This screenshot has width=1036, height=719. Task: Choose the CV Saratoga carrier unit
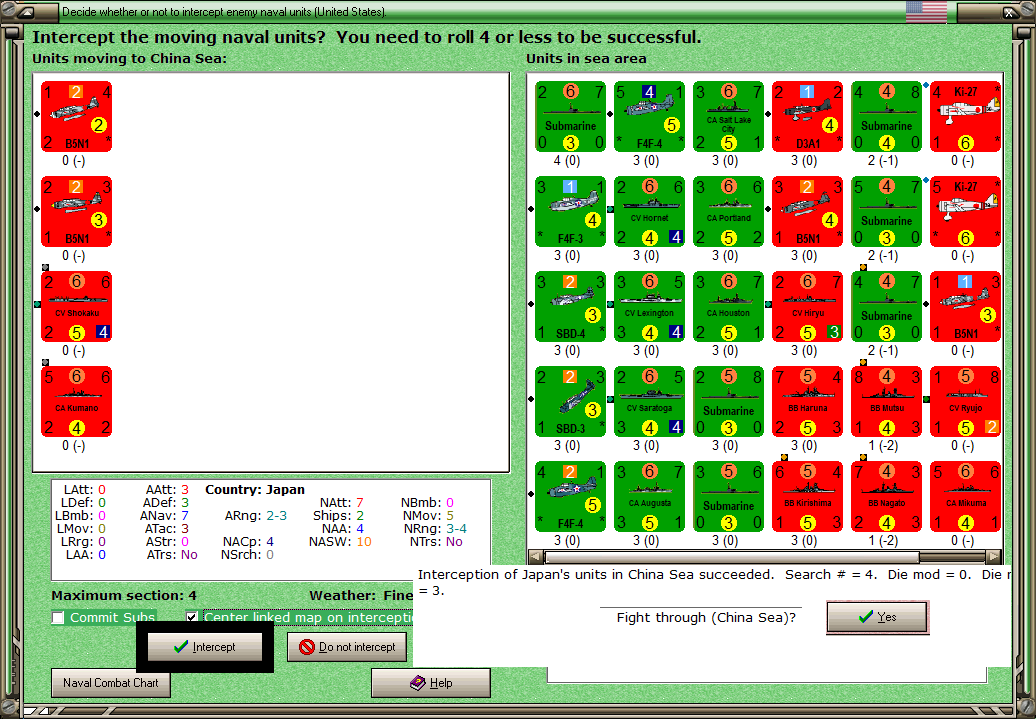(x=649, y=402)
